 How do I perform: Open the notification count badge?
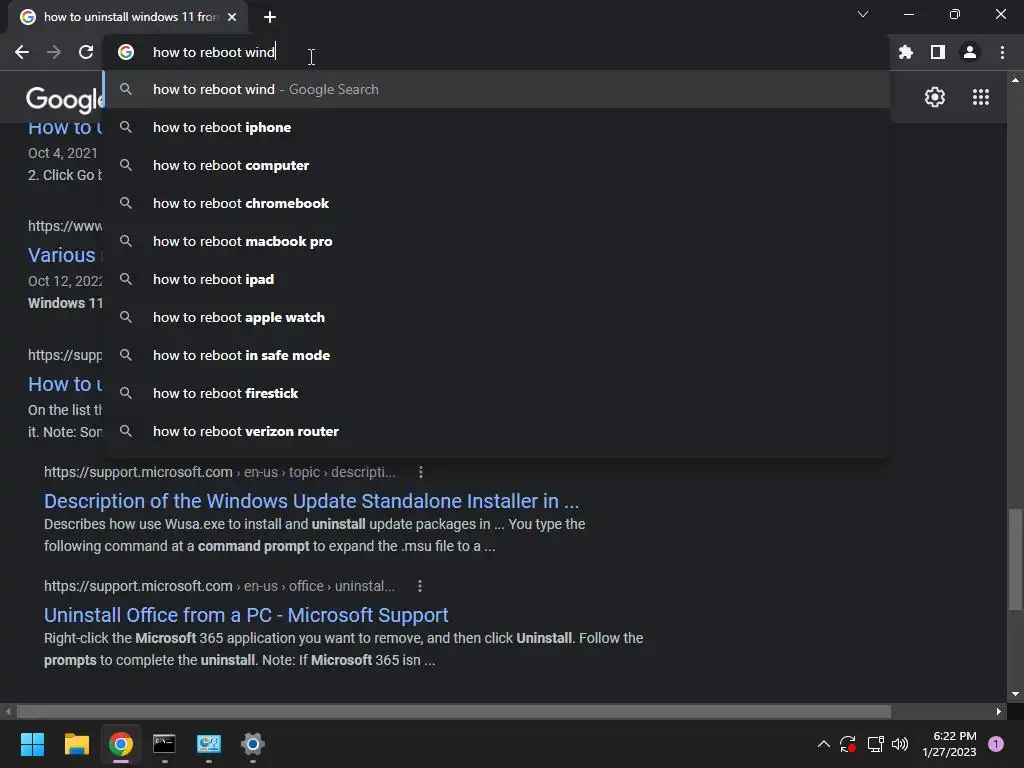point(996,744)
